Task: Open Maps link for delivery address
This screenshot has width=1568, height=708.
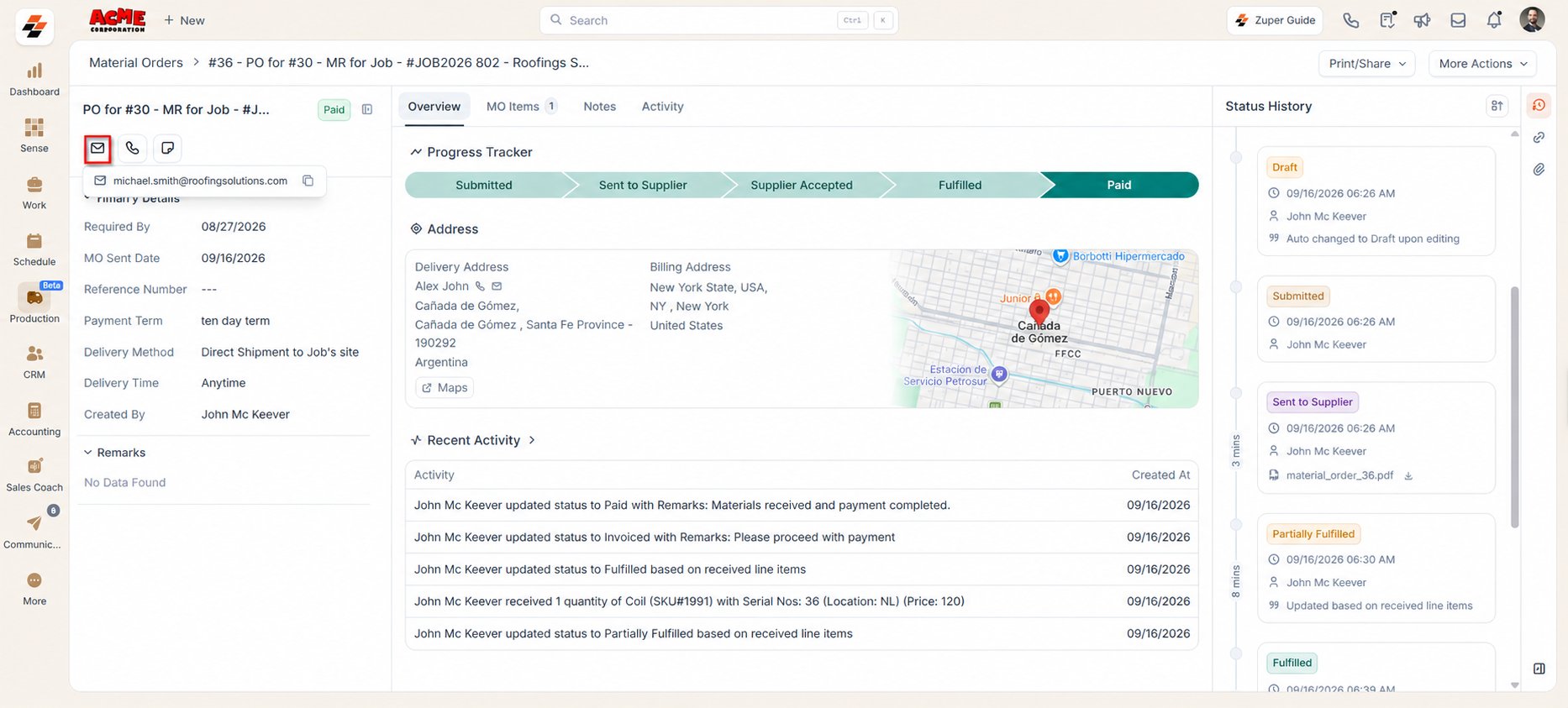Action: pos(445,388)
